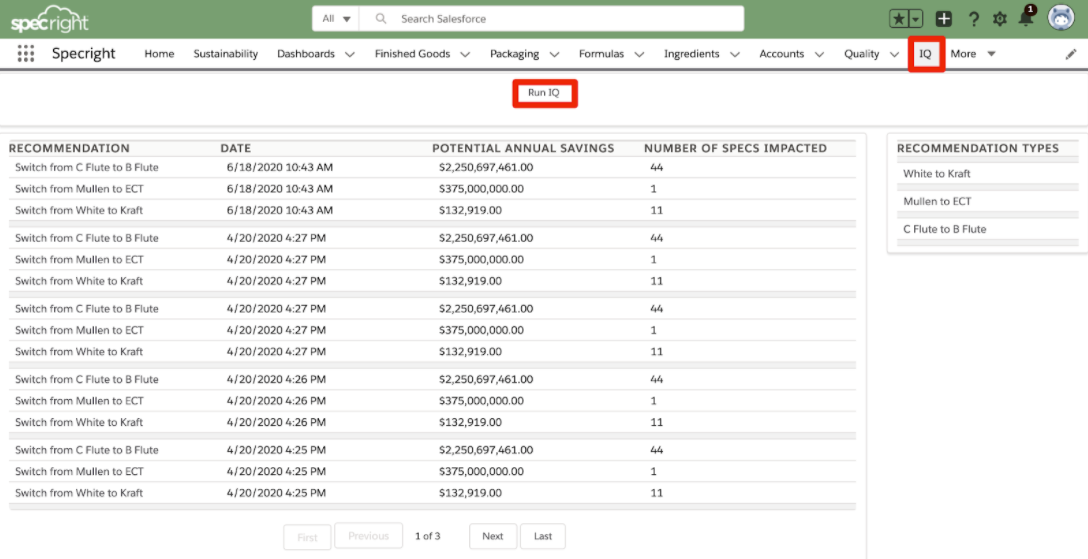Viewport: 1088px width, 559px height.
Task: Click the Specright logo
Action: click(x=52, y=19)
